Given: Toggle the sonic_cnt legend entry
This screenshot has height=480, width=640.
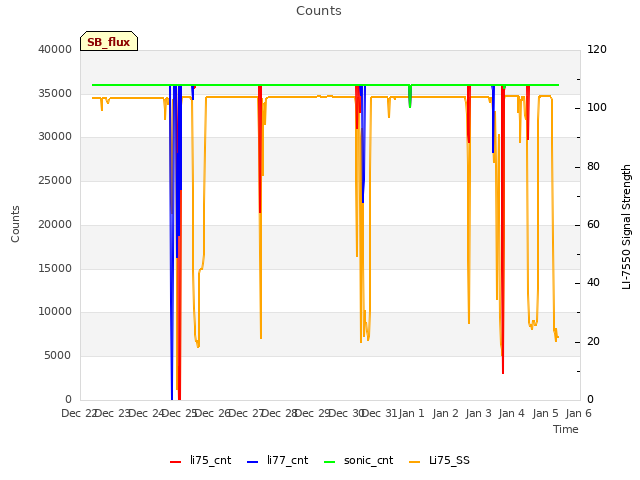Looking at the screenshot, I should point(358,461).
